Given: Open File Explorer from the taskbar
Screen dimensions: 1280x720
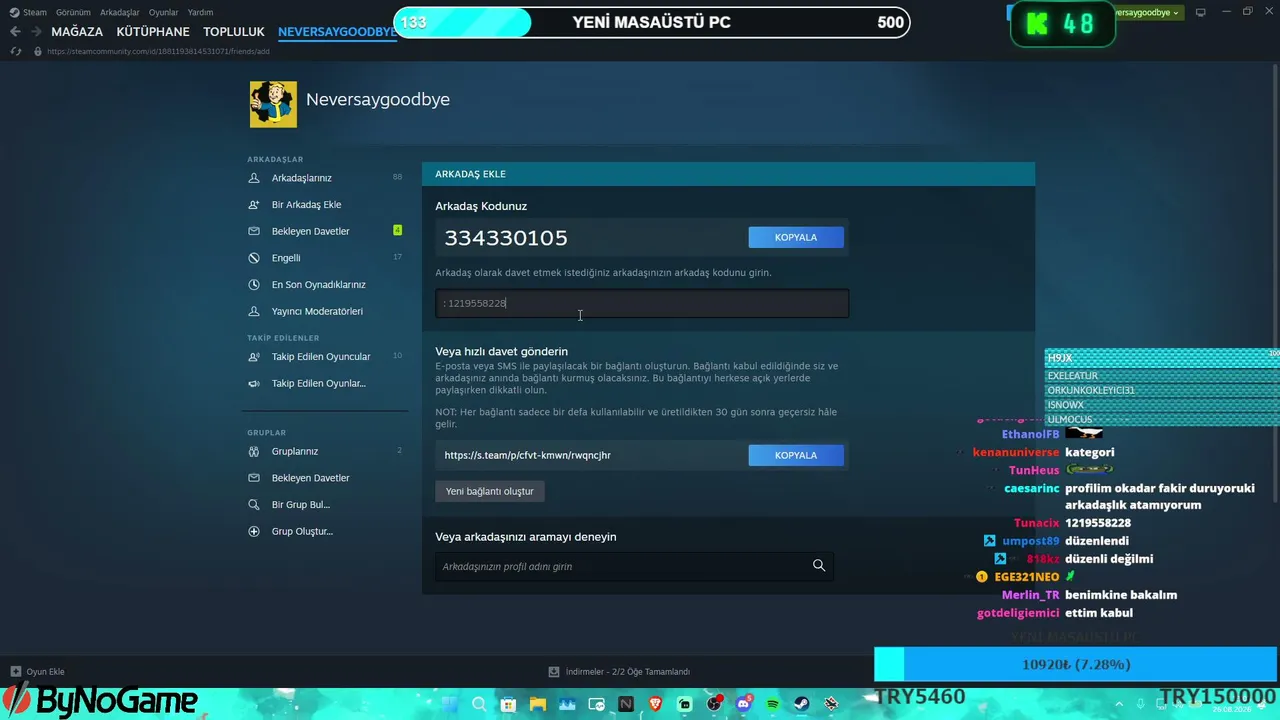Looking at the screenshot, I should pos(538,704).
